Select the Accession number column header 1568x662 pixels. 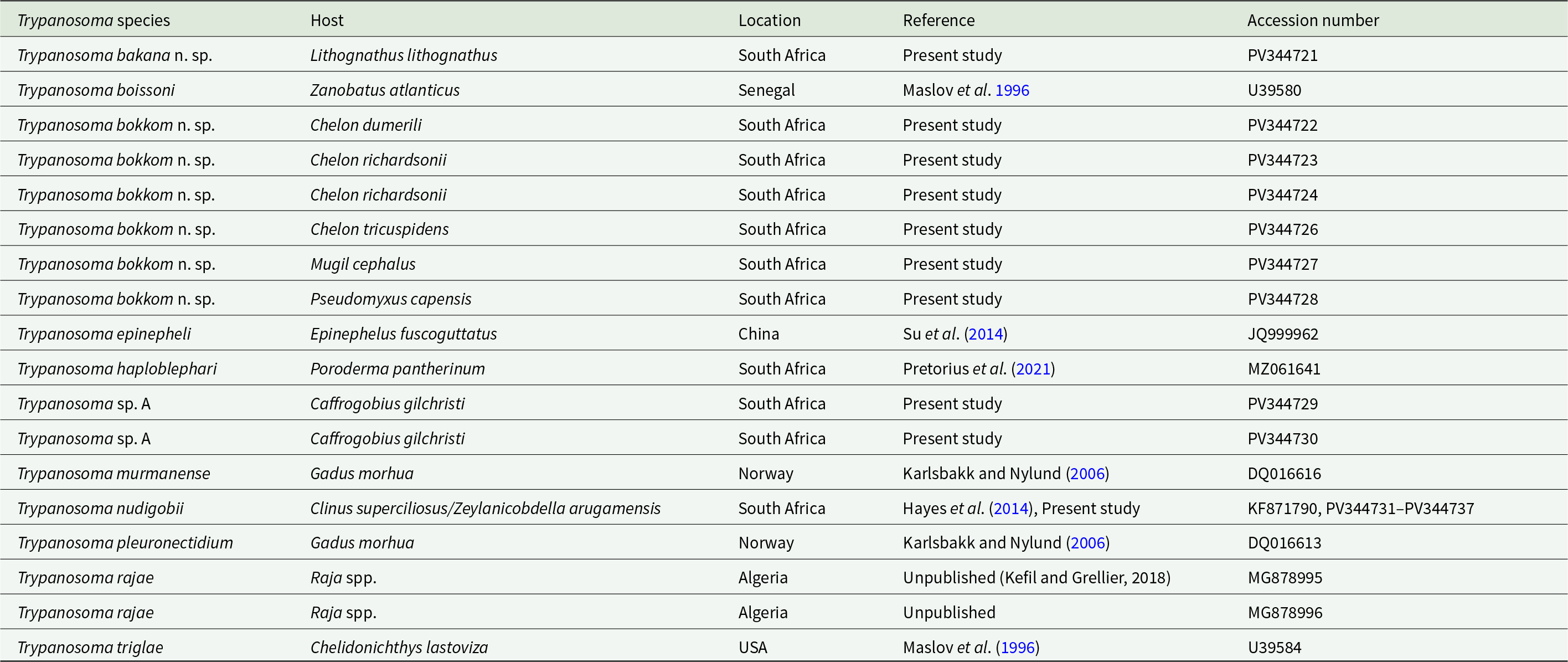coord(1313,20)
